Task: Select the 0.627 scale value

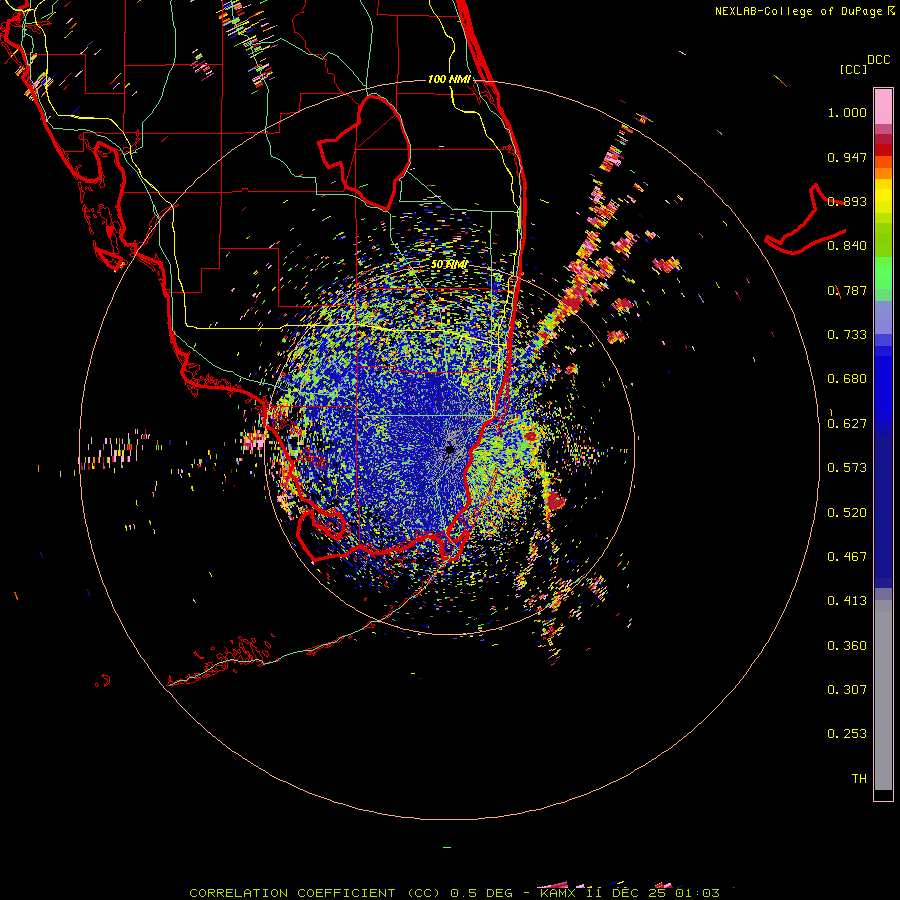Action: [847, 424]
